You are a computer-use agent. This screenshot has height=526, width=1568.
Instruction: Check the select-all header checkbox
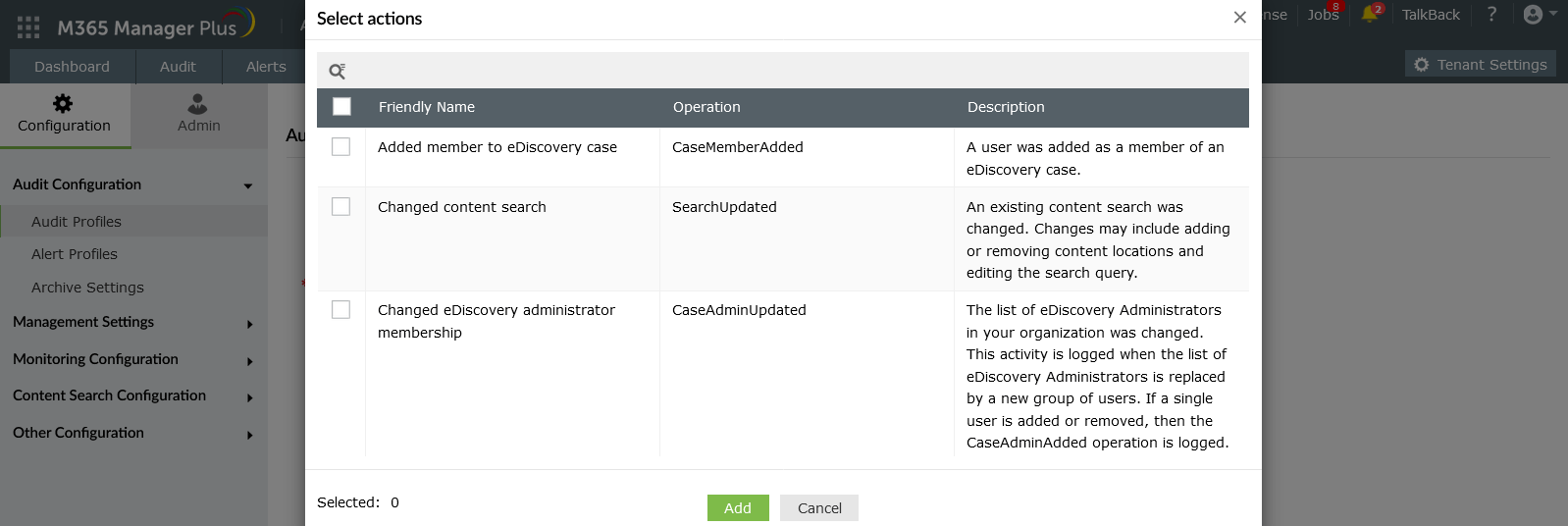(341, 107)
